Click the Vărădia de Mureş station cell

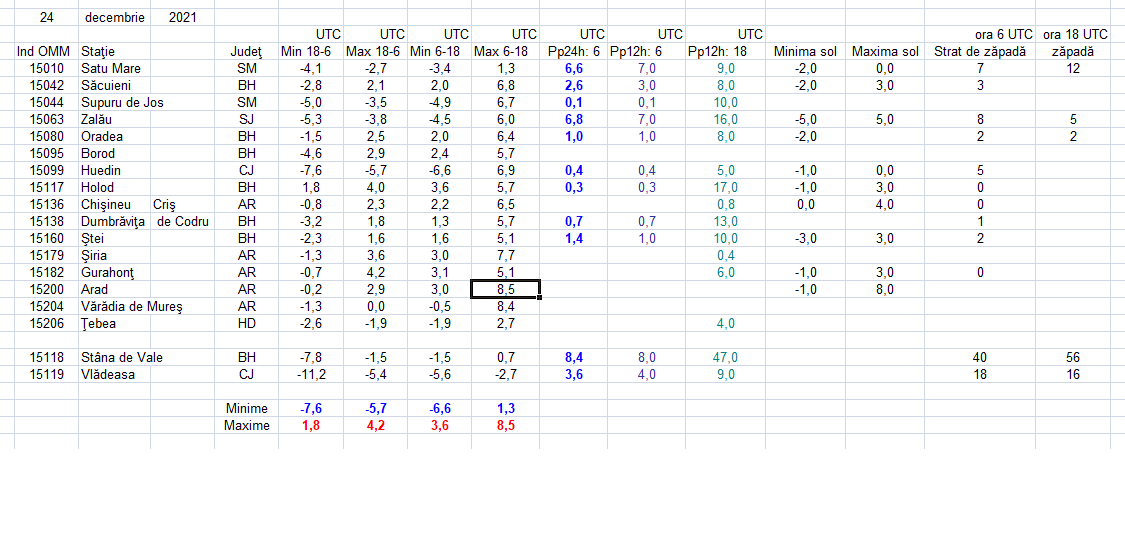132,306
